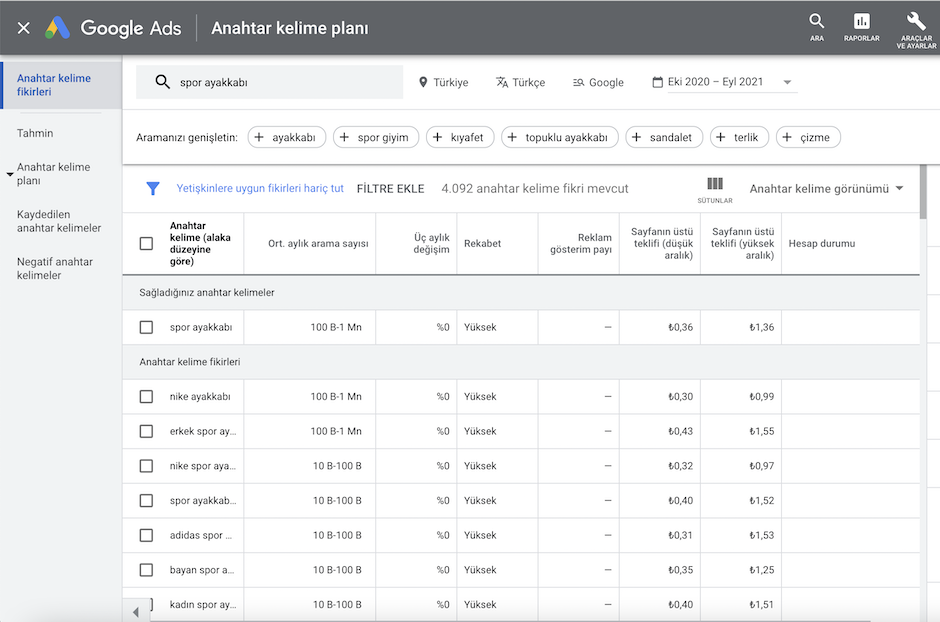Click the FİLTRE EKLE button
Screen dimensions: 940x622
(x=390, y=188)
